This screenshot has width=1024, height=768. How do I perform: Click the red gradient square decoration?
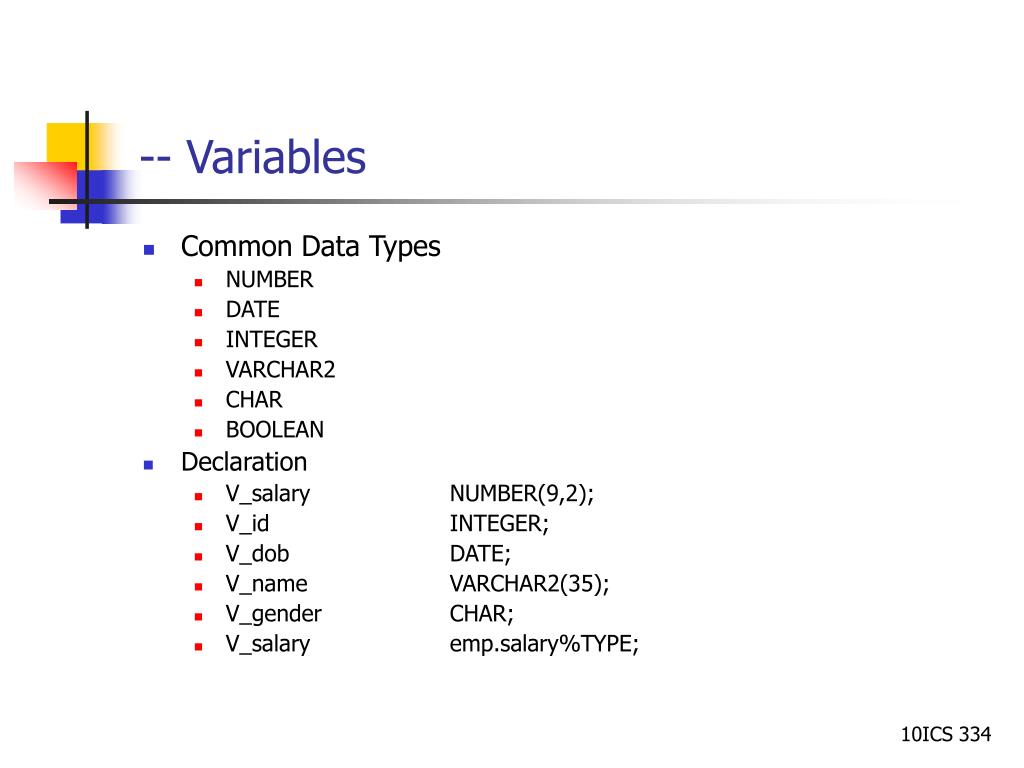[46, 185]
